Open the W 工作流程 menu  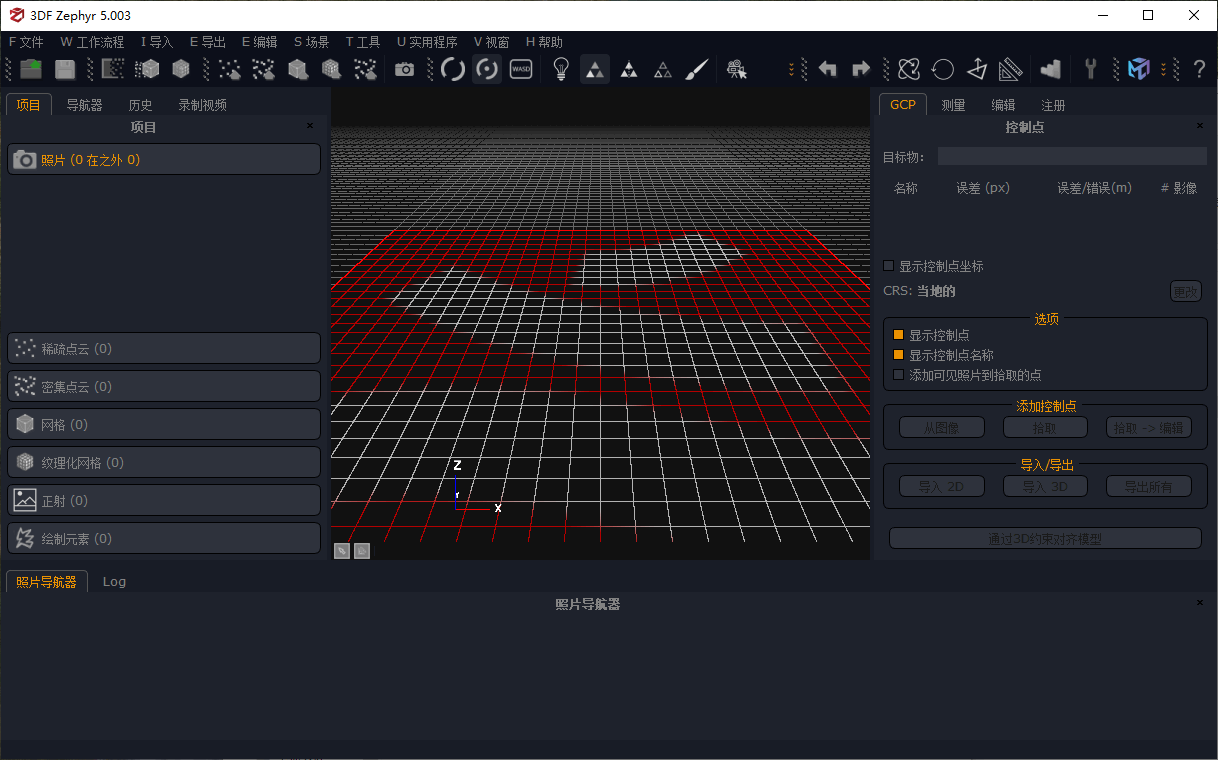92,42
